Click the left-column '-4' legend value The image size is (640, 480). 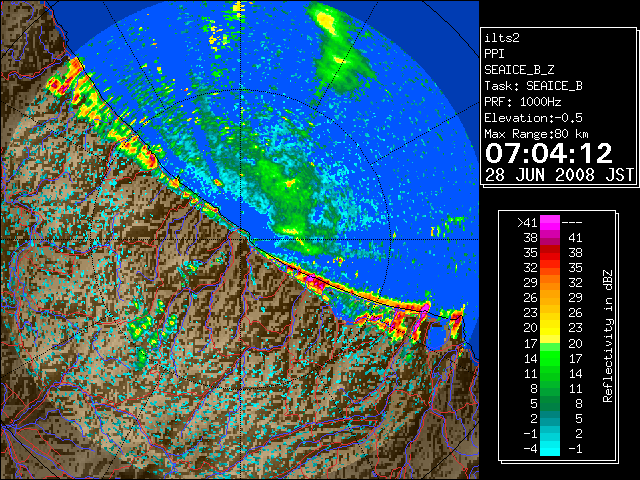530,449
